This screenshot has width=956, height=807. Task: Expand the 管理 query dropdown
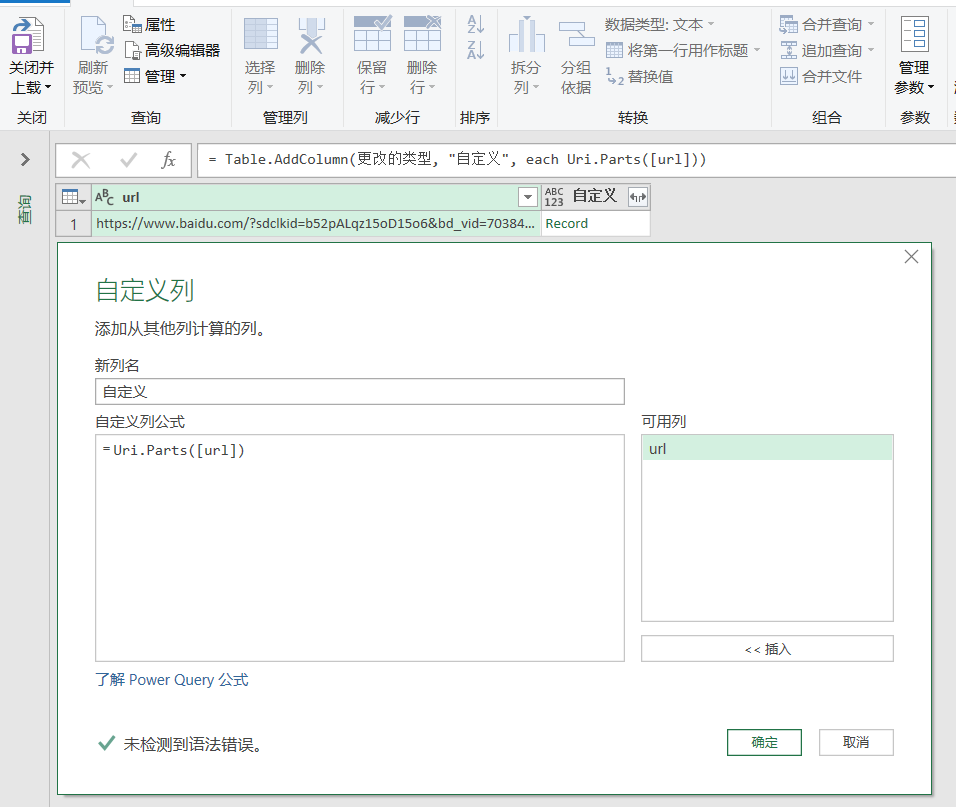[155, 76]
